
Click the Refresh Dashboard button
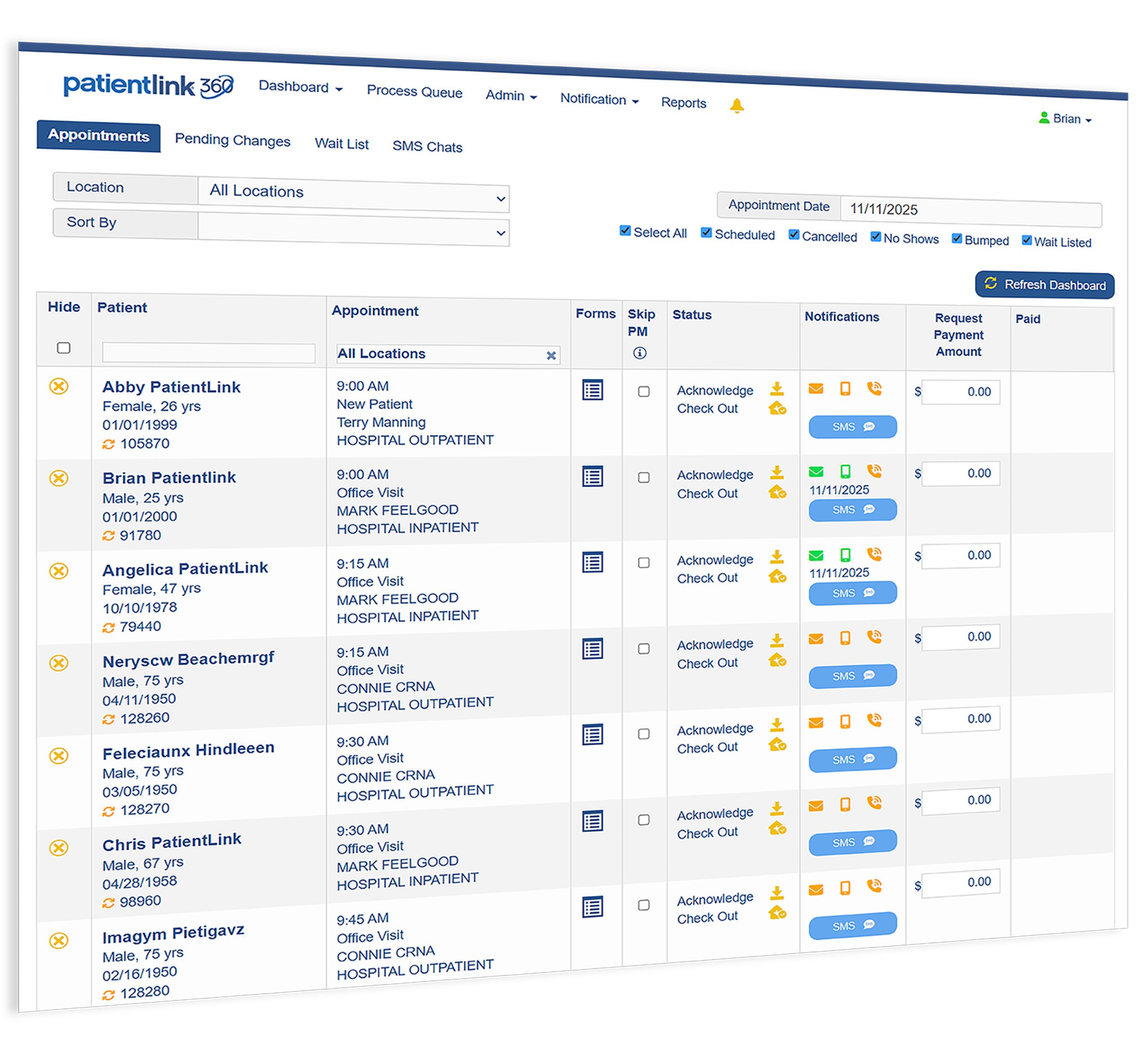coord(1044,285)
